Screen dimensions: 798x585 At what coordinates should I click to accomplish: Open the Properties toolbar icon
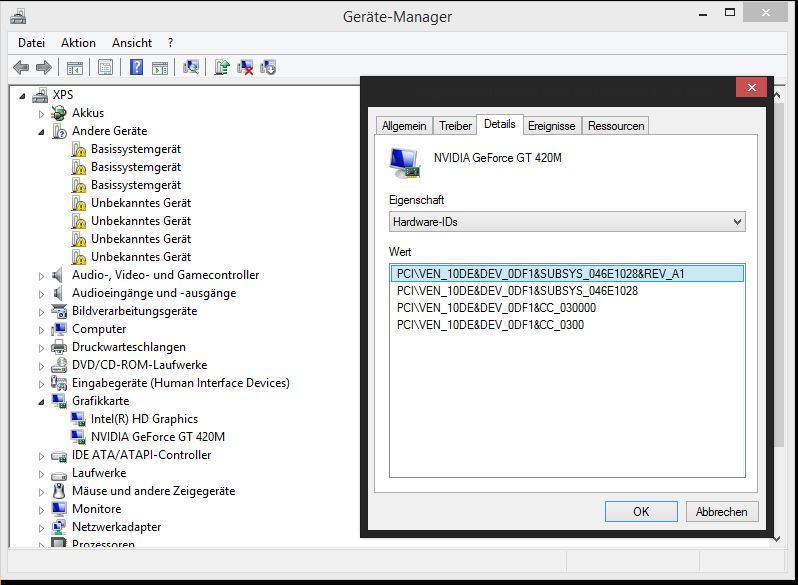pos(105,67)
